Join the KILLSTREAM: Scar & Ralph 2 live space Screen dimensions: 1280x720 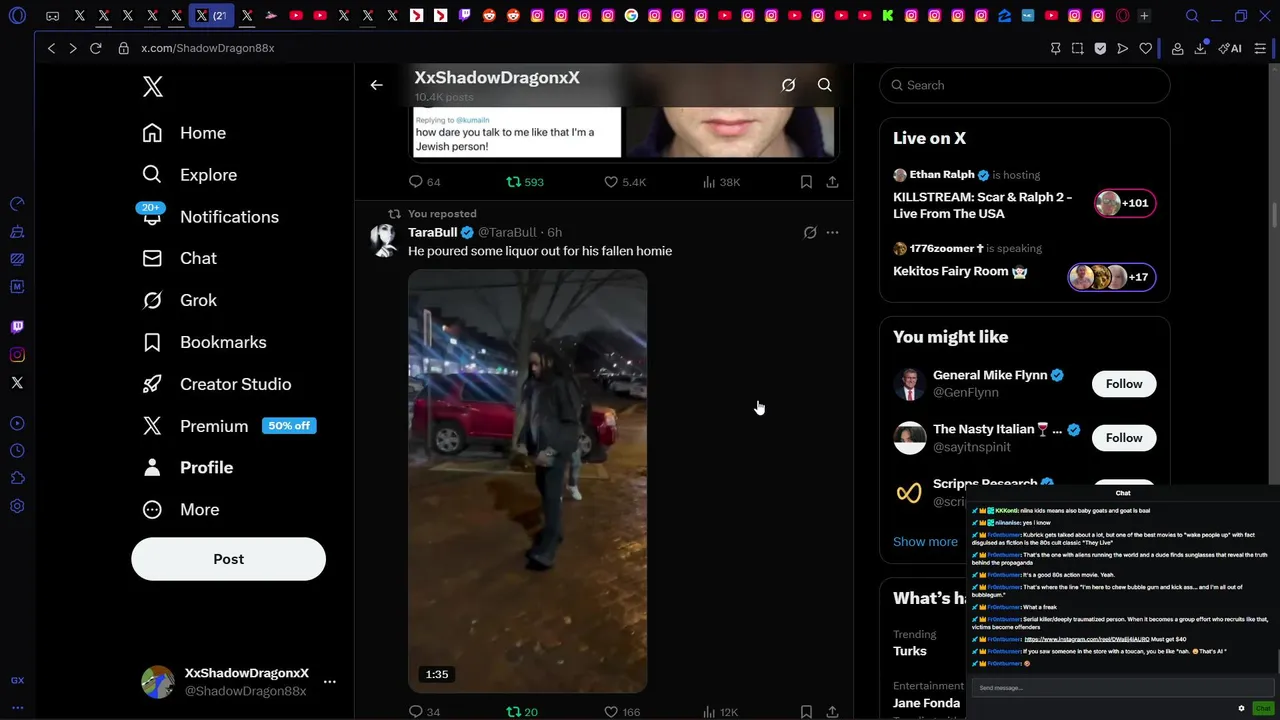pyautogui.click(x=1024, y=194)
